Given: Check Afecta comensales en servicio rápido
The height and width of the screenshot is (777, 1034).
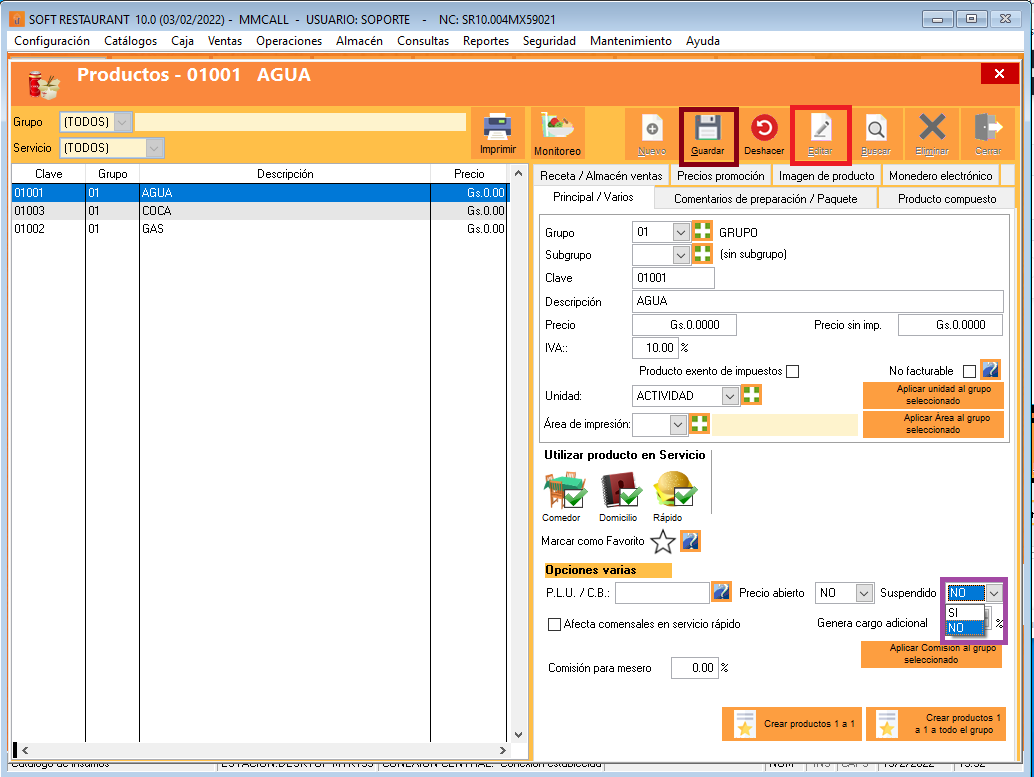Looking at the screenshot, I should click(555, 624).
